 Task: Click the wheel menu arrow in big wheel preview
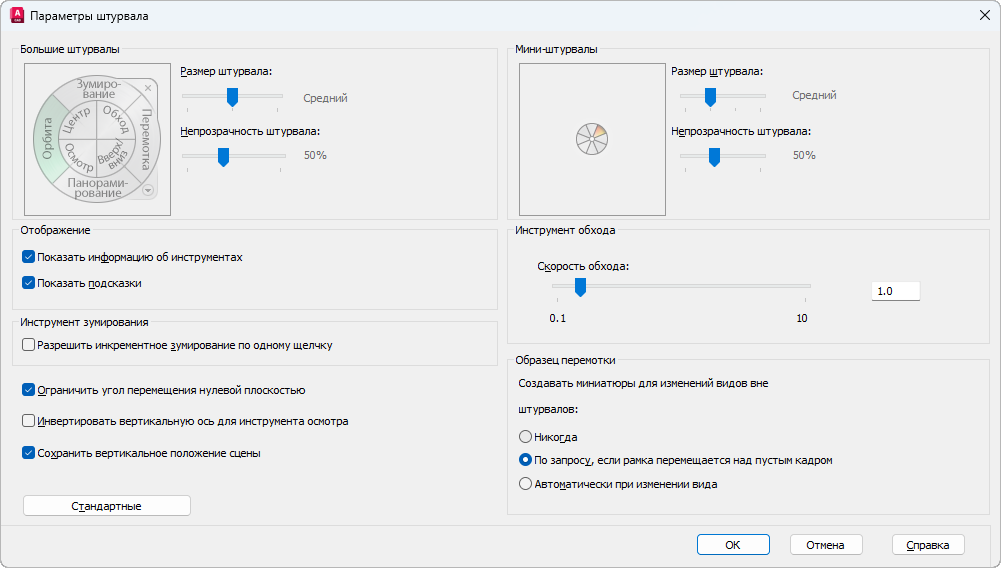[x=148, y=189]
